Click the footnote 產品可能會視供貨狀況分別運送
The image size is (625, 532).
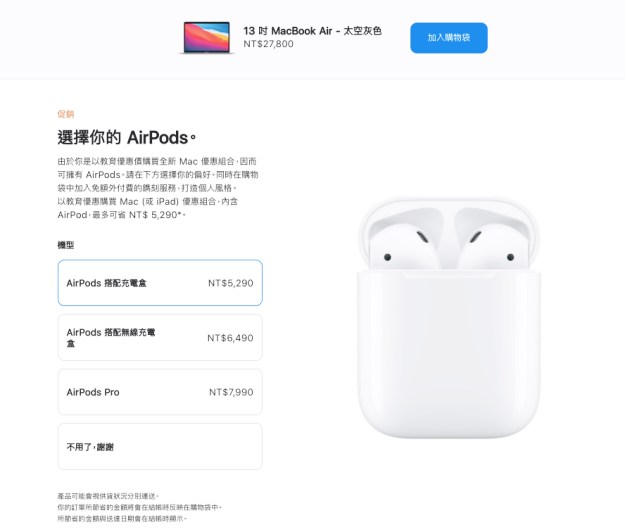click(x=108, y=496)
